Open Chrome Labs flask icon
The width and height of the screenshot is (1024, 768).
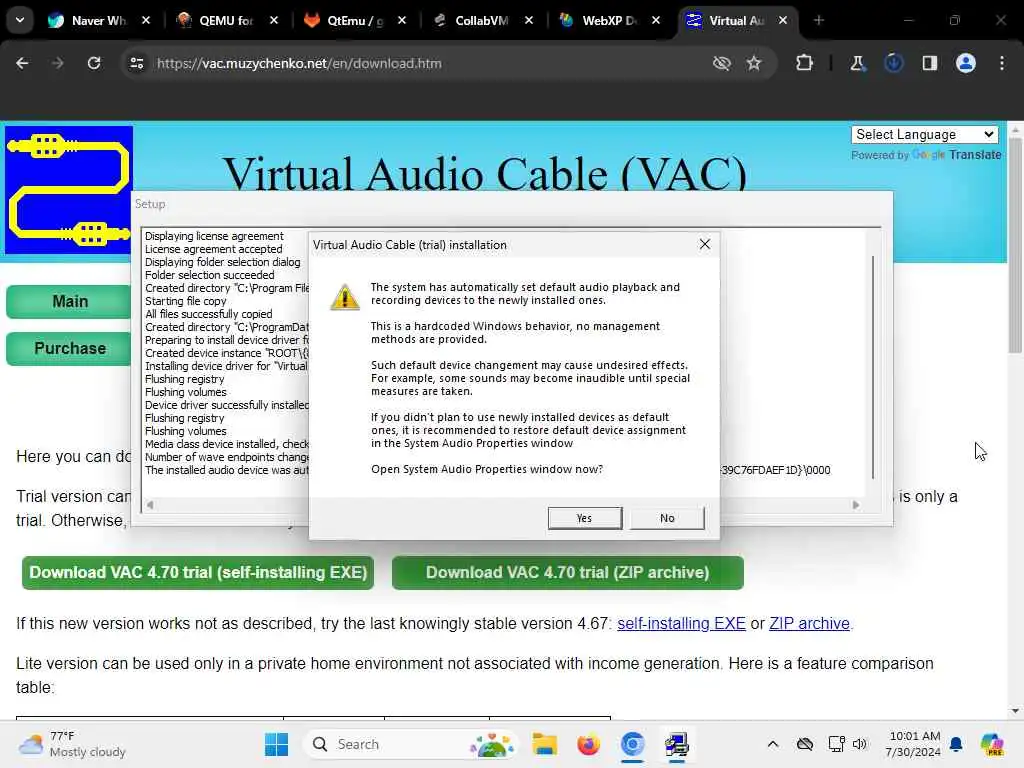[x=857, y=63]
